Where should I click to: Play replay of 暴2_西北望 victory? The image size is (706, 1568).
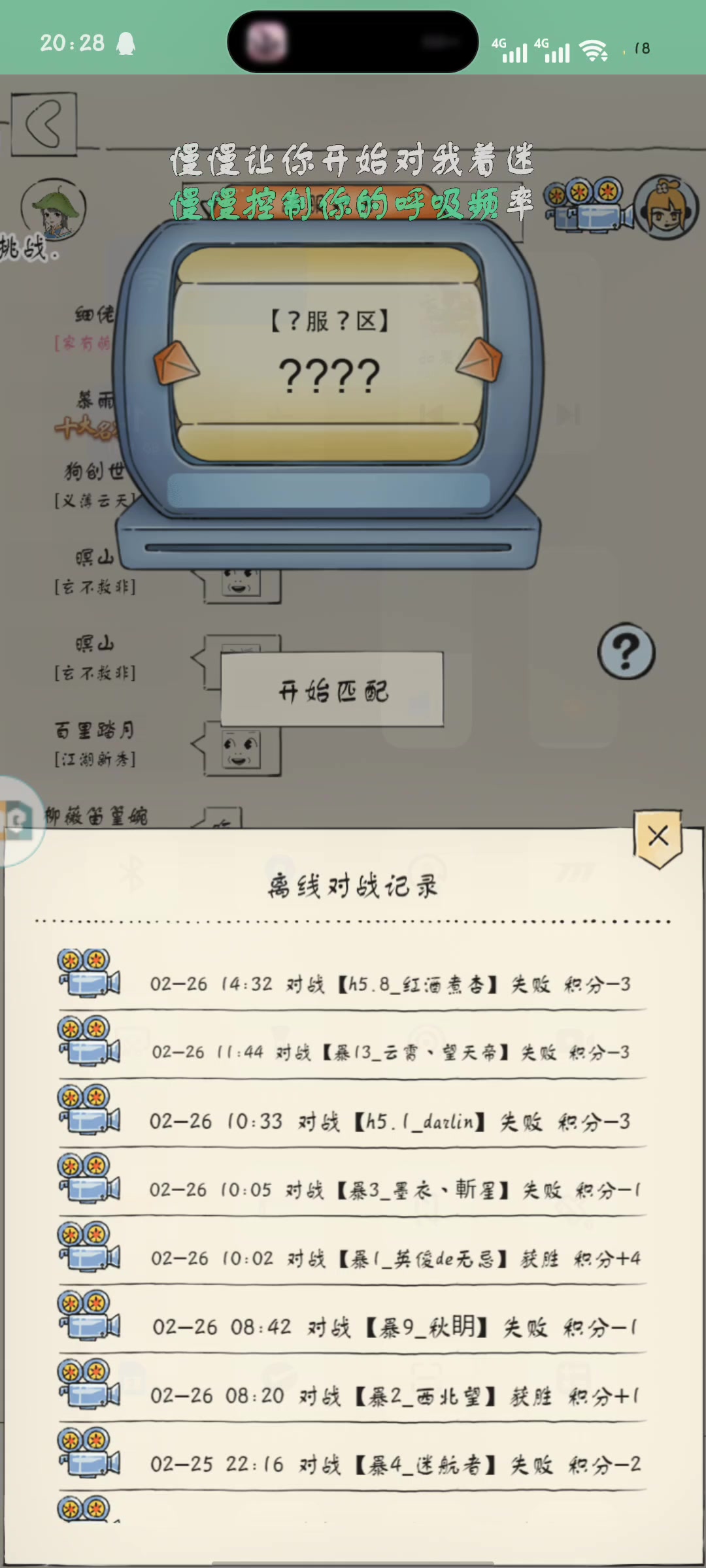tap(89, 1385)
